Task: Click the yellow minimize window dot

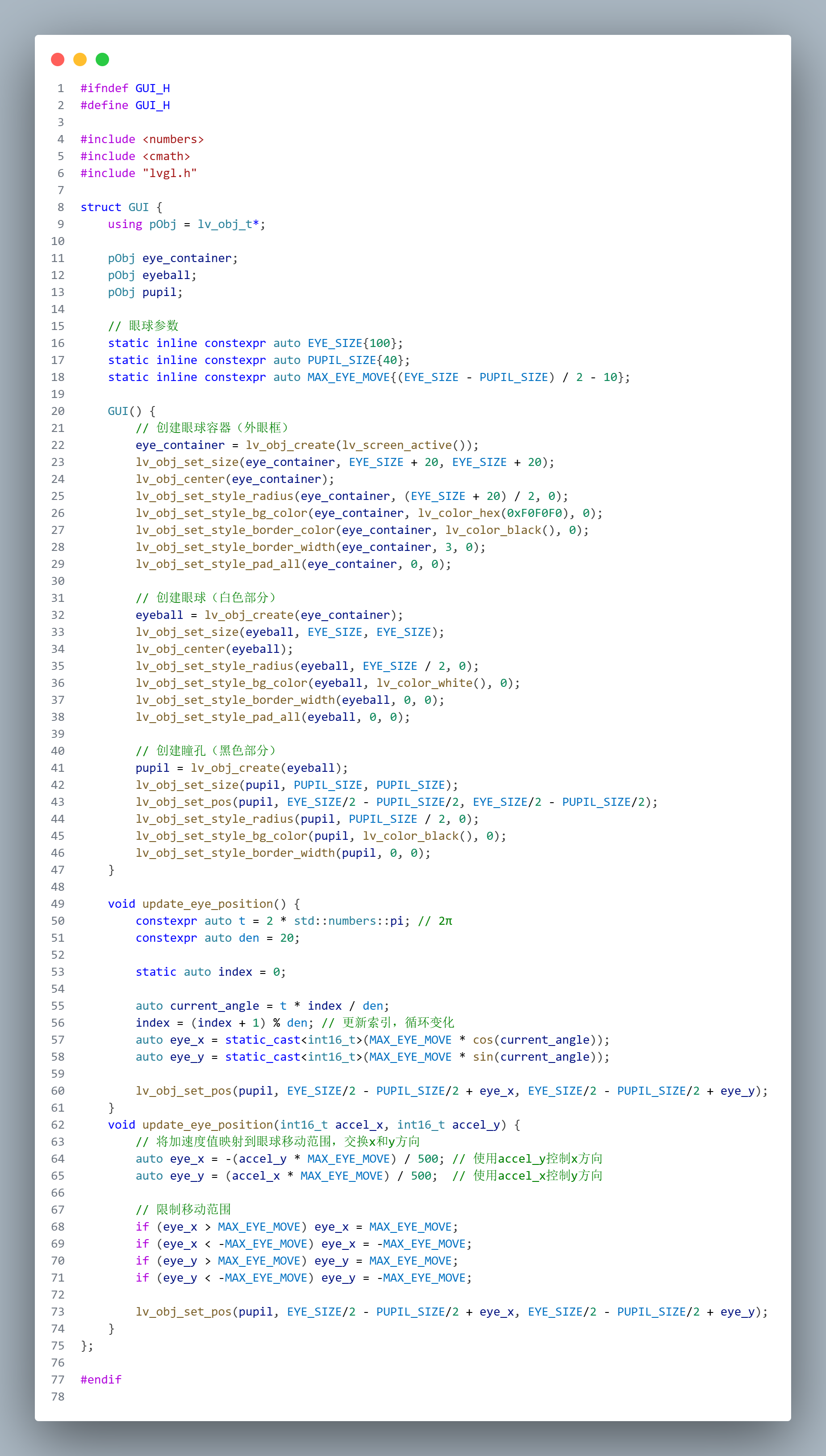Action: 80,59
